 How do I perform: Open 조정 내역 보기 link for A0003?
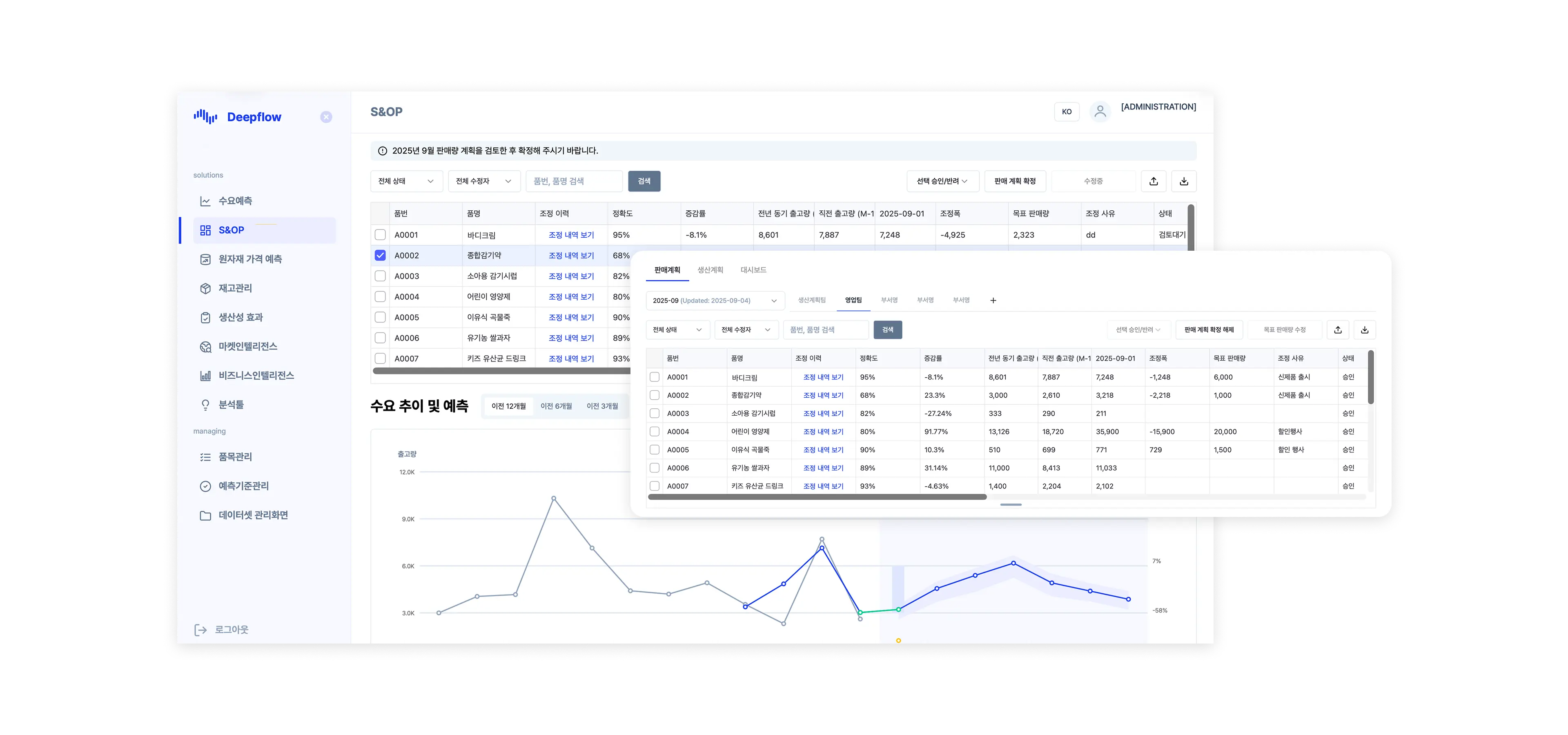click(571, 276)
